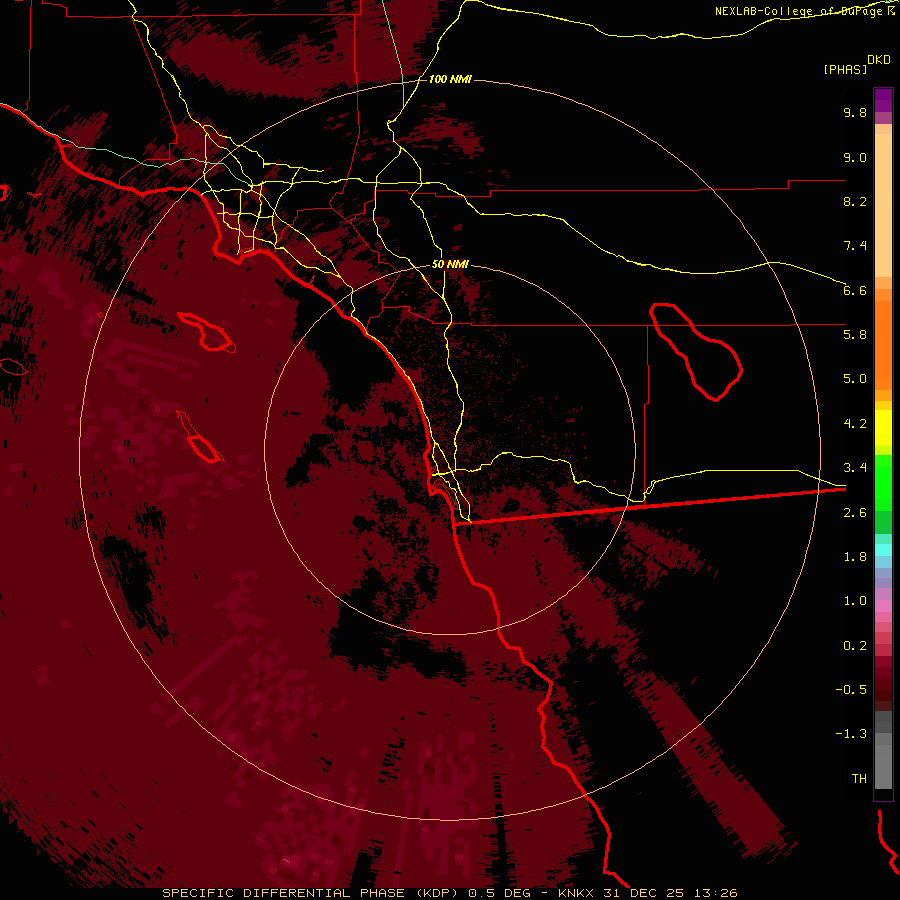The image size is (900, 900).
Task: Click the [PHAS] units label
Action: [x=845, y=69]
